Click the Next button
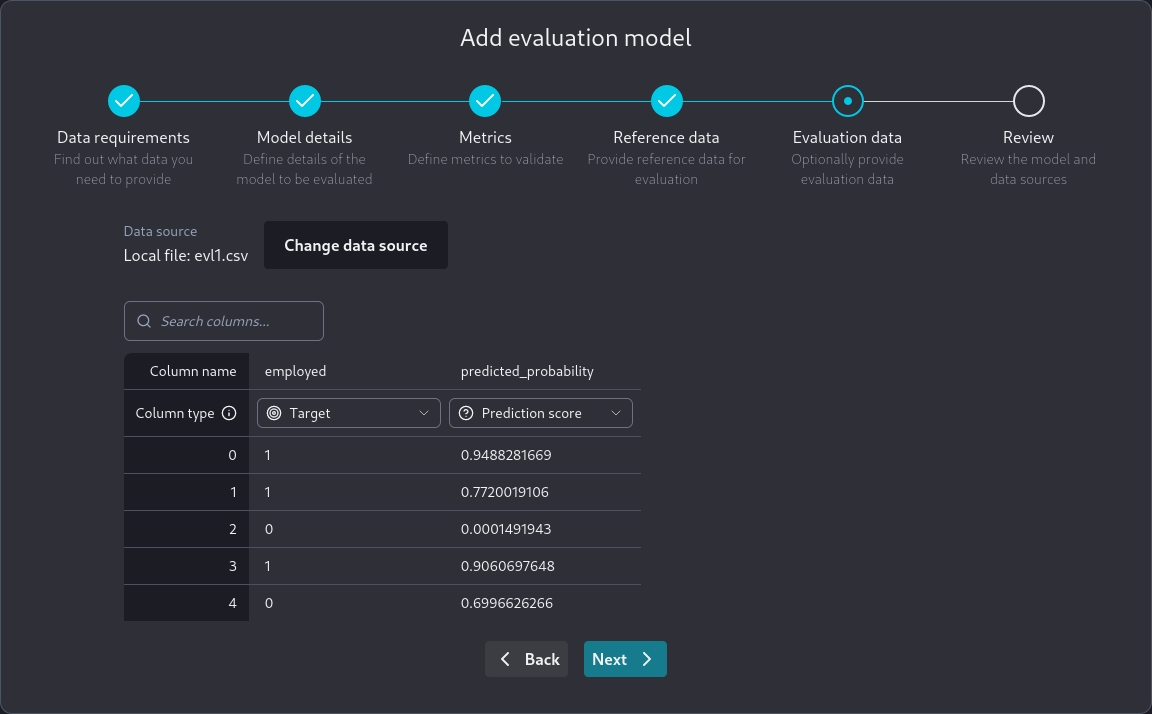The height and width of the screenshot is (714, 1152). (x=624, y=659)
